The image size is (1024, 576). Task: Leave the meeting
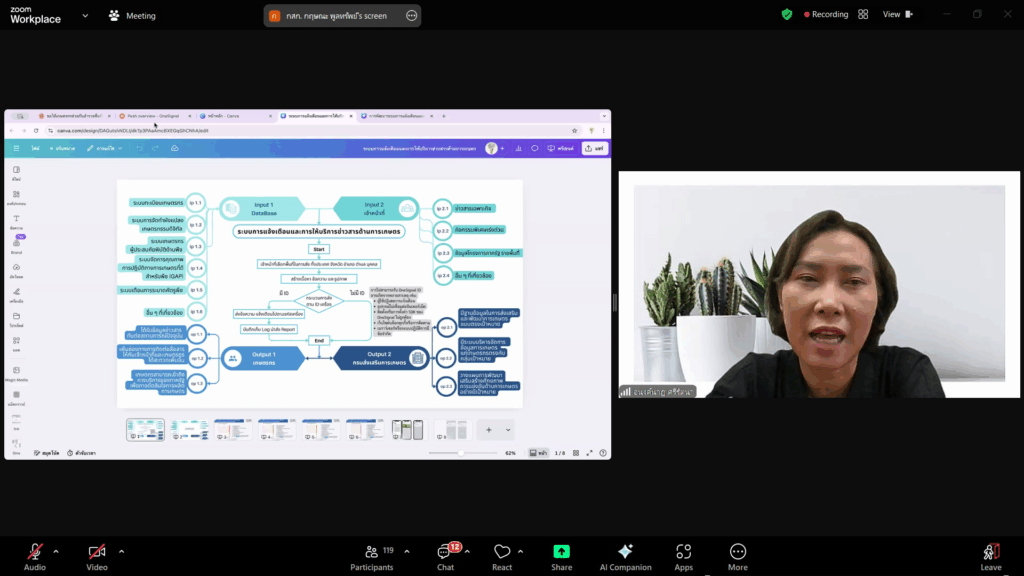click(990, 552)
